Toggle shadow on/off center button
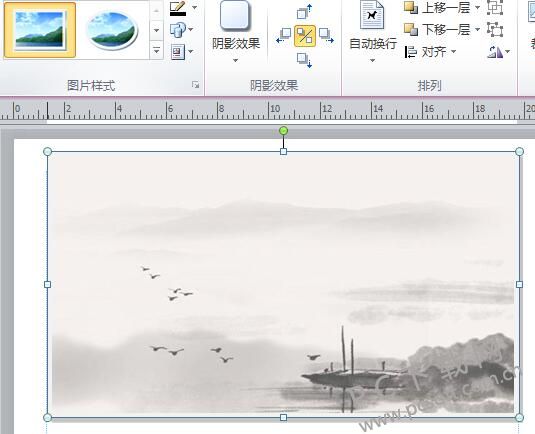The width and height of the screenshot is (535, 434). pos(305,36)
